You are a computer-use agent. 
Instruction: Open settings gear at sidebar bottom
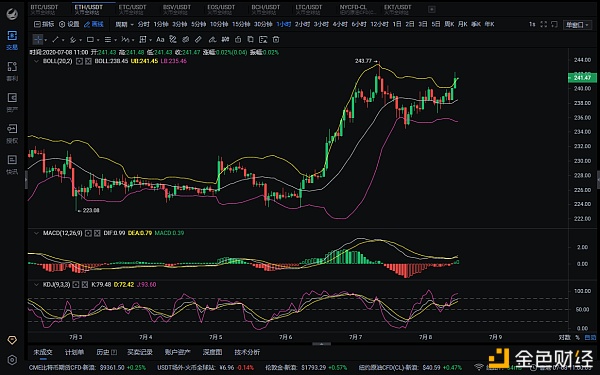(12, 360)
